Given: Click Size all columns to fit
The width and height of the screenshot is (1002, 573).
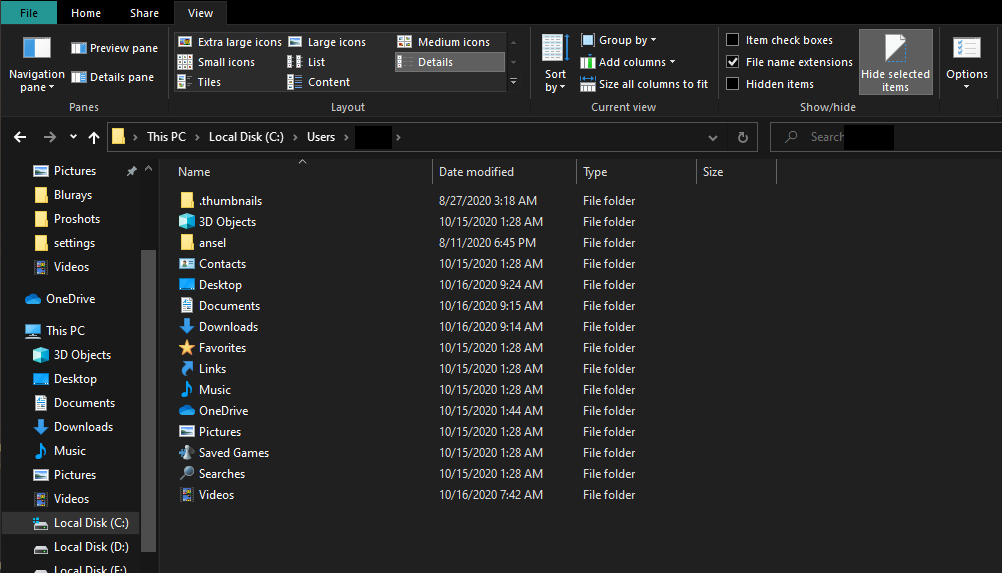Looking at the screenshot, I should (x=644, y=84).
